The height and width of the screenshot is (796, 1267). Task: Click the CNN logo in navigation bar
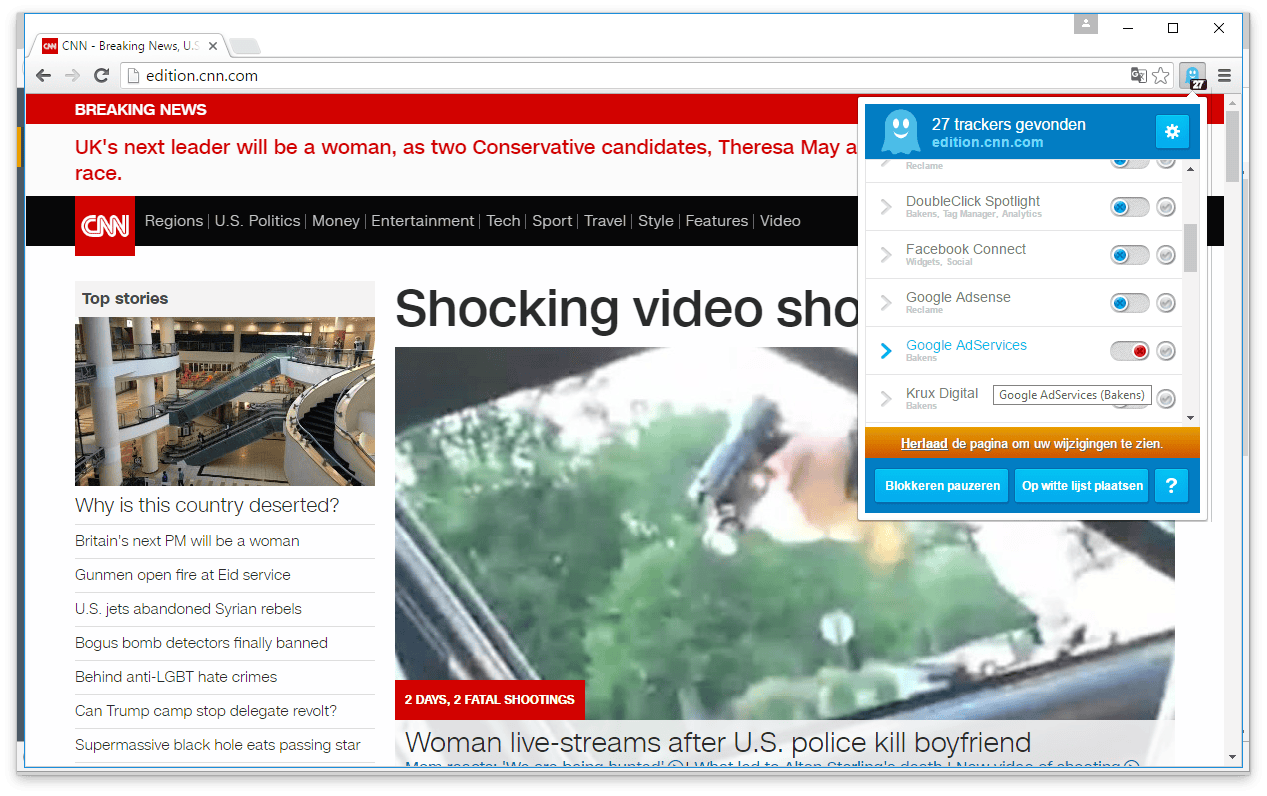point(105,226)
